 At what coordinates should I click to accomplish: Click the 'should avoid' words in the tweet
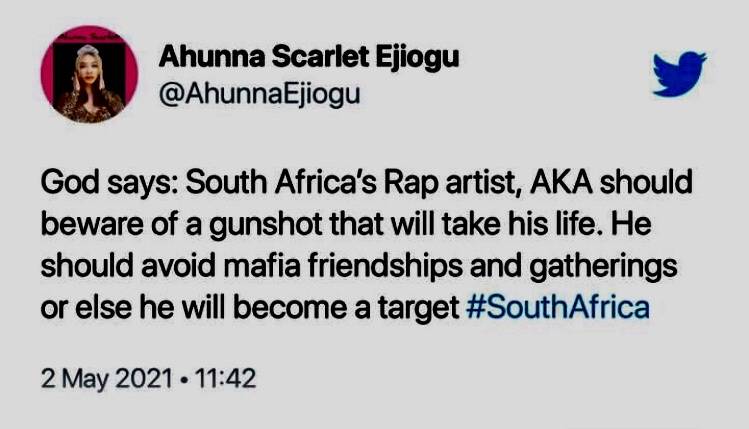[128, 266]
